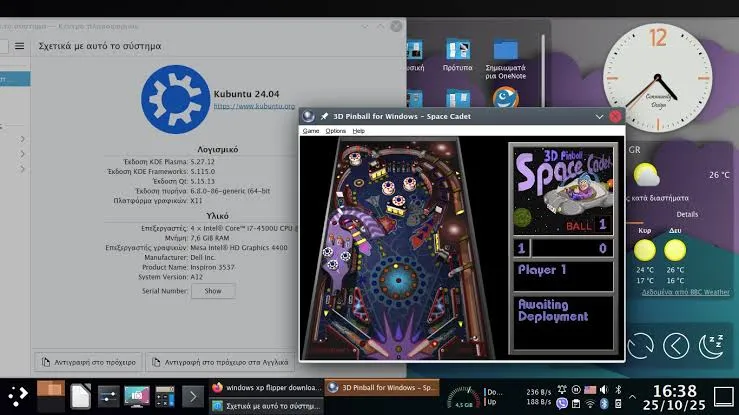Switch to the Firefox 'windows xp flipper' task
This screenshot has width=739, height=415.
click(x=266, y=388)
